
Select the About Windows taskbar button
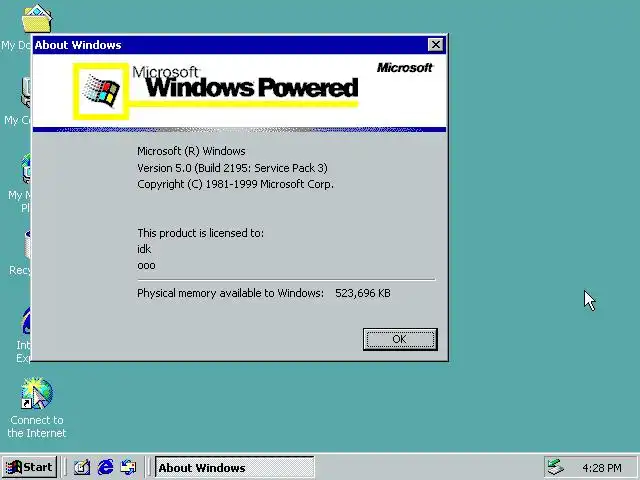point(235,467)
